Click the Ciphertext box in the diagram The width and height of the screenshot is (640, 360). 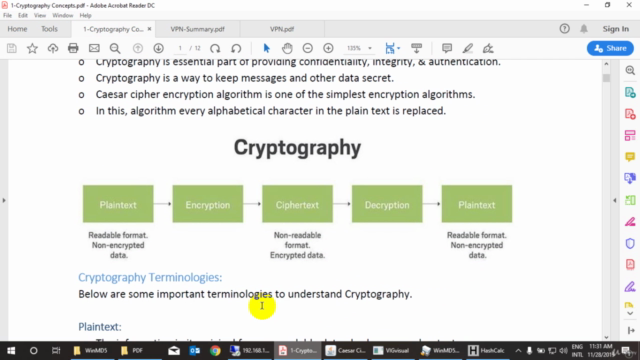(x=297, y=204)
